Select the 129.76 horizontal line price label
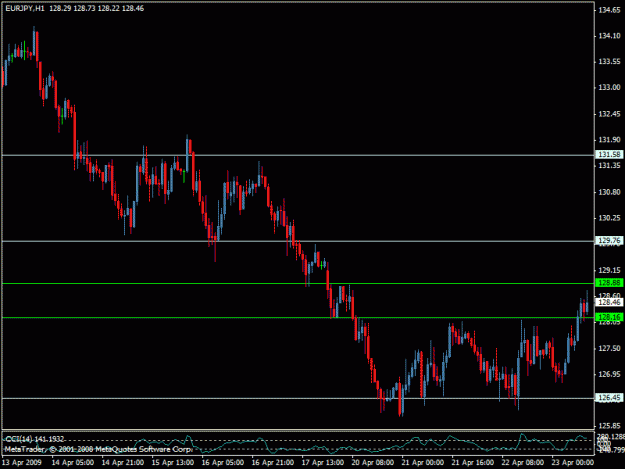Screen dimensions: 625x469 [609, 240]
